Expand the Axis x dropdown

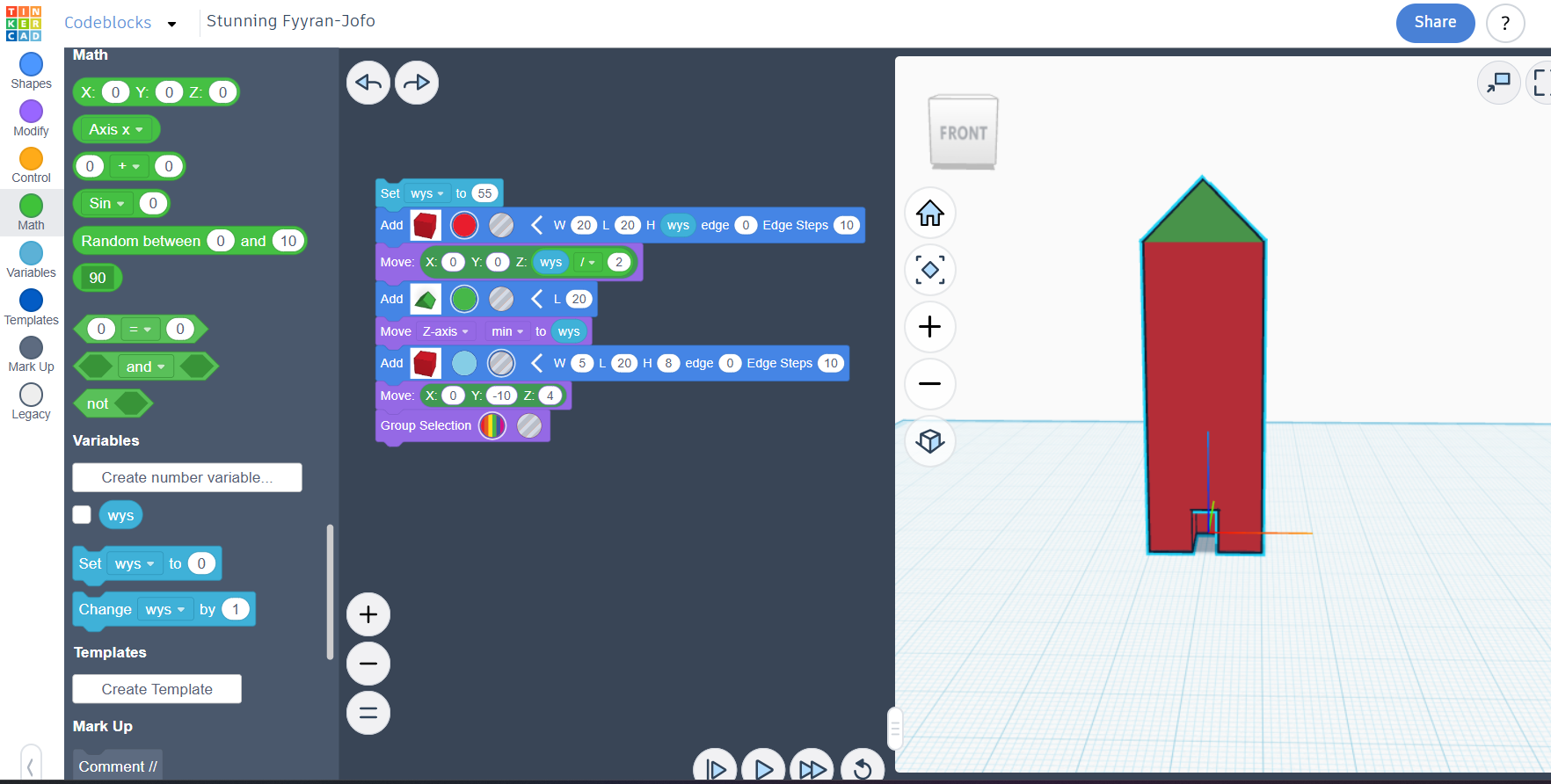116,130
